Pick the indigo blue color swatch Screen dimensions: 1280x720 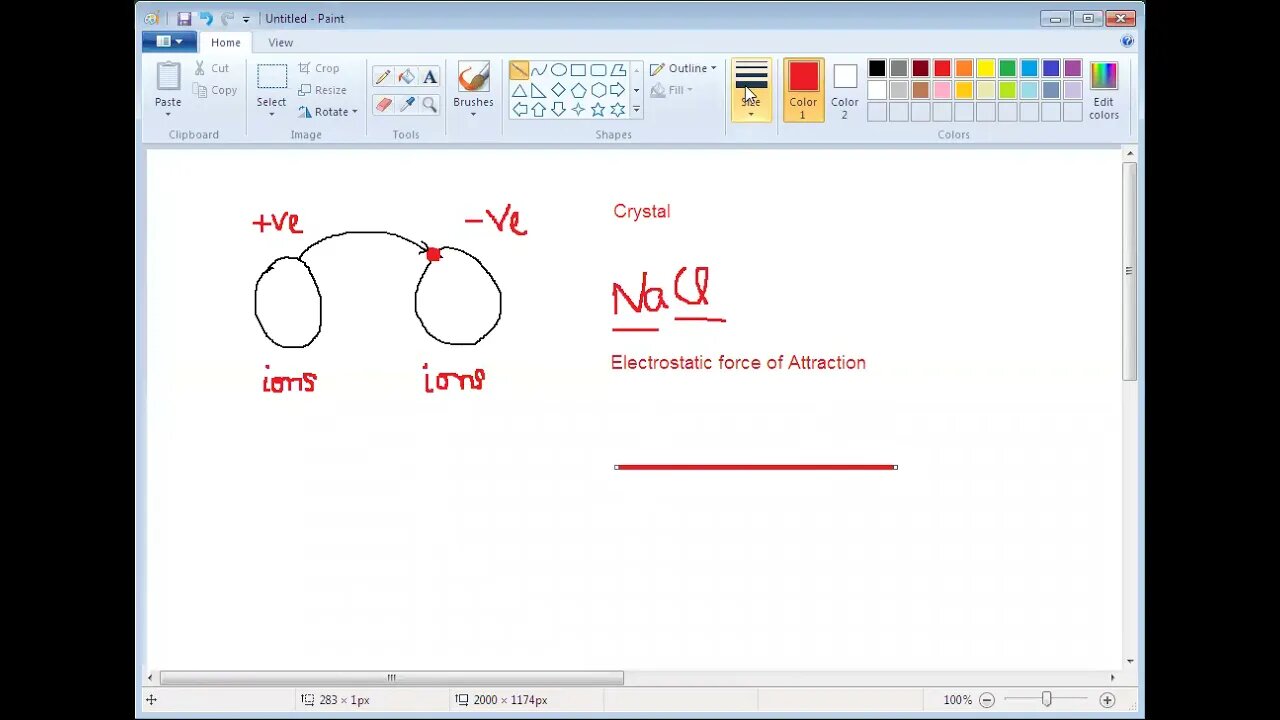[1051, 68]
